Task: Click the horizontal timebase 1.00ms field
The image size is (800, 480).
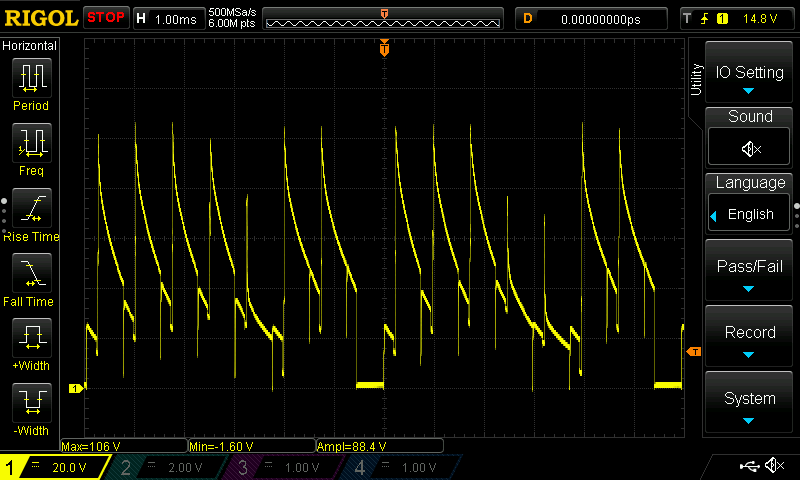Action: tap(169, 19)
